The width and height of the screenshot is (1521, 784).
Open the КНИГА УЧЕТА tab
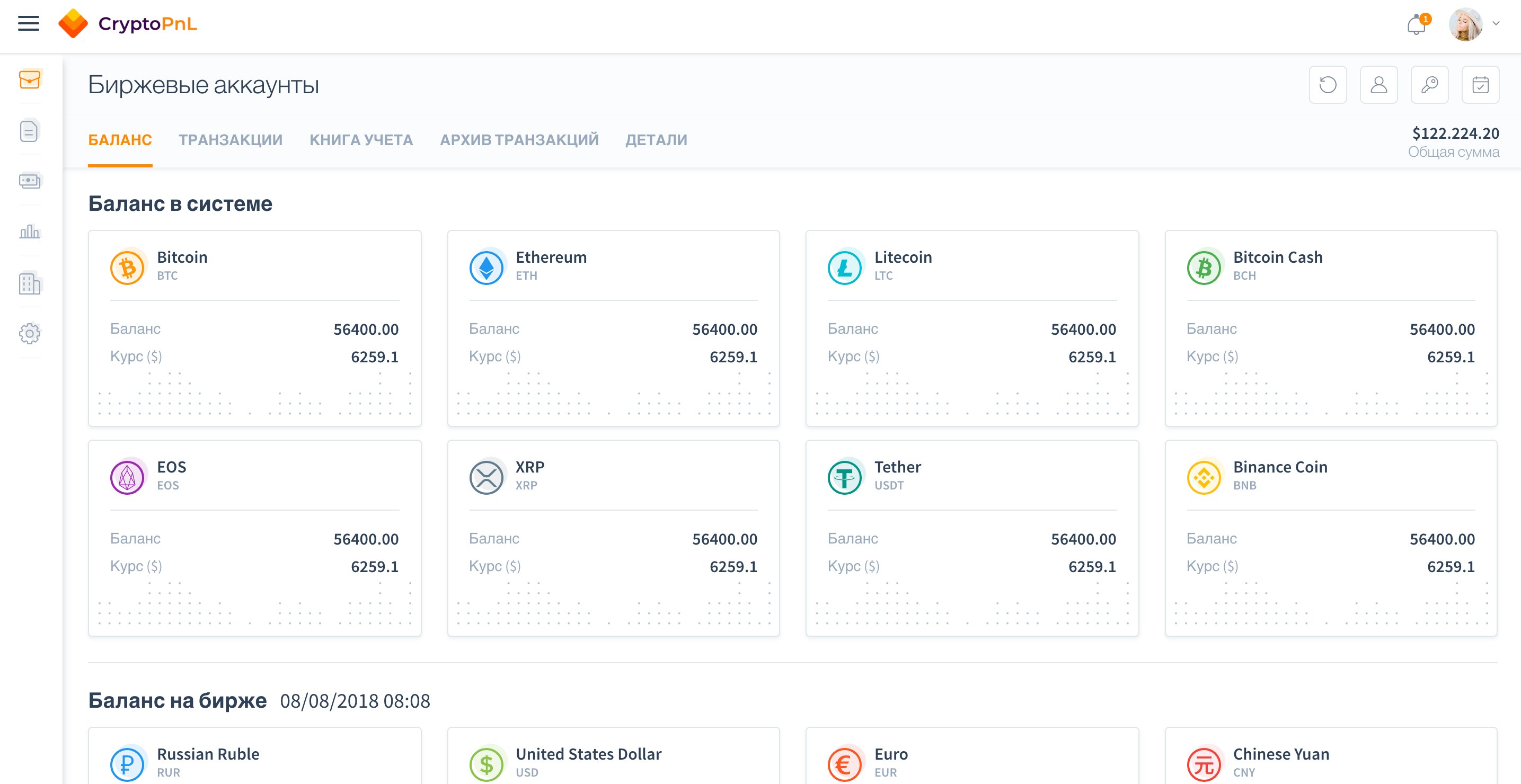click(x=361, y=140)
